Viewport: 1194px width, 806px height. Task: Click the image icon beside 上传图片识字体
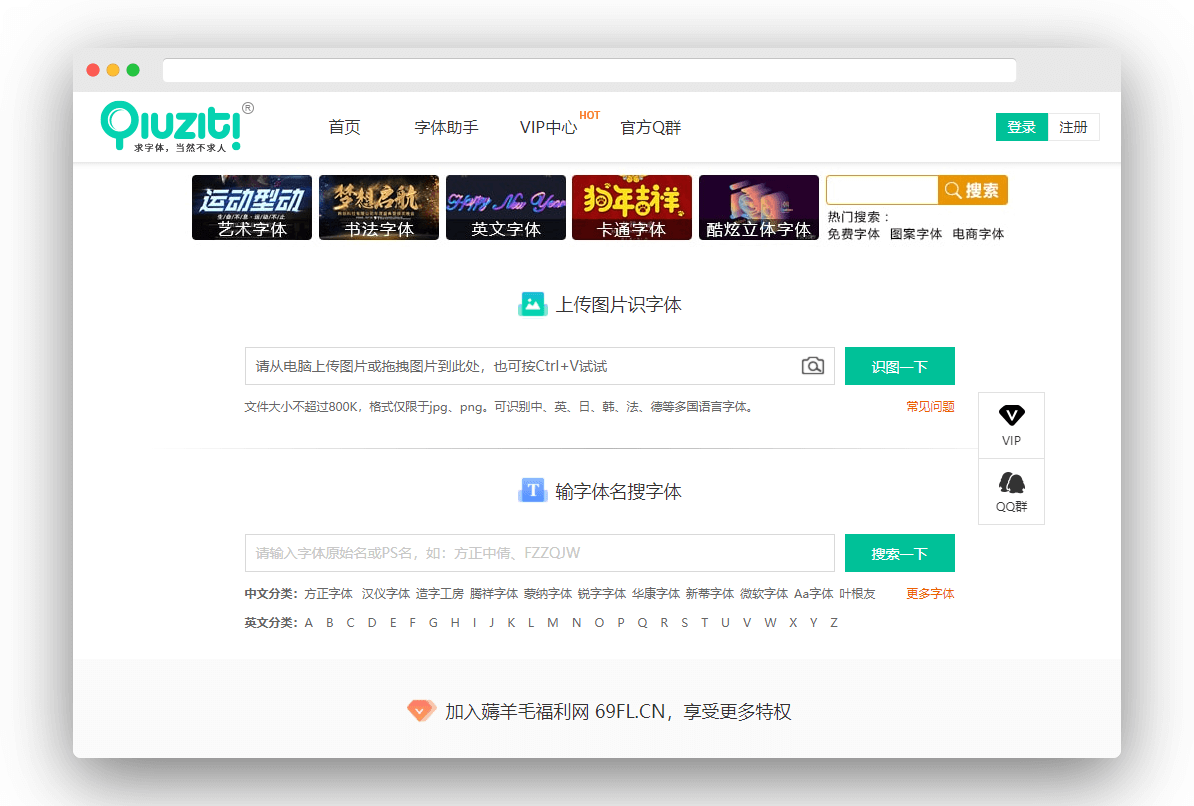click(x=532, y=304)
